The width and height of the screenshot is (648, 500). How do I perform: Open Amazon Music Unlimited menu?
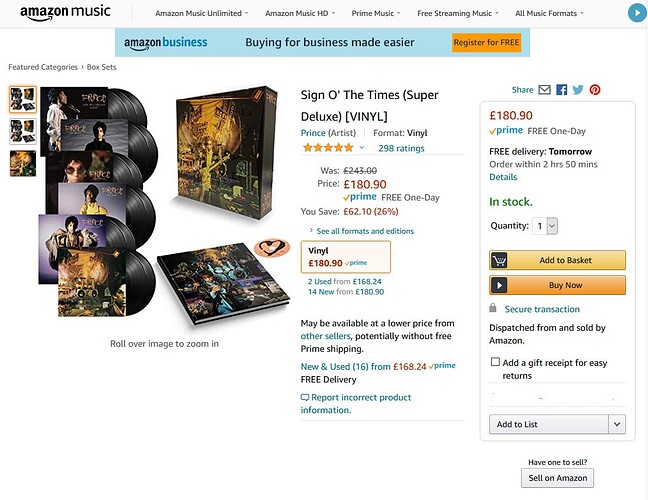(x=202, y=13)
